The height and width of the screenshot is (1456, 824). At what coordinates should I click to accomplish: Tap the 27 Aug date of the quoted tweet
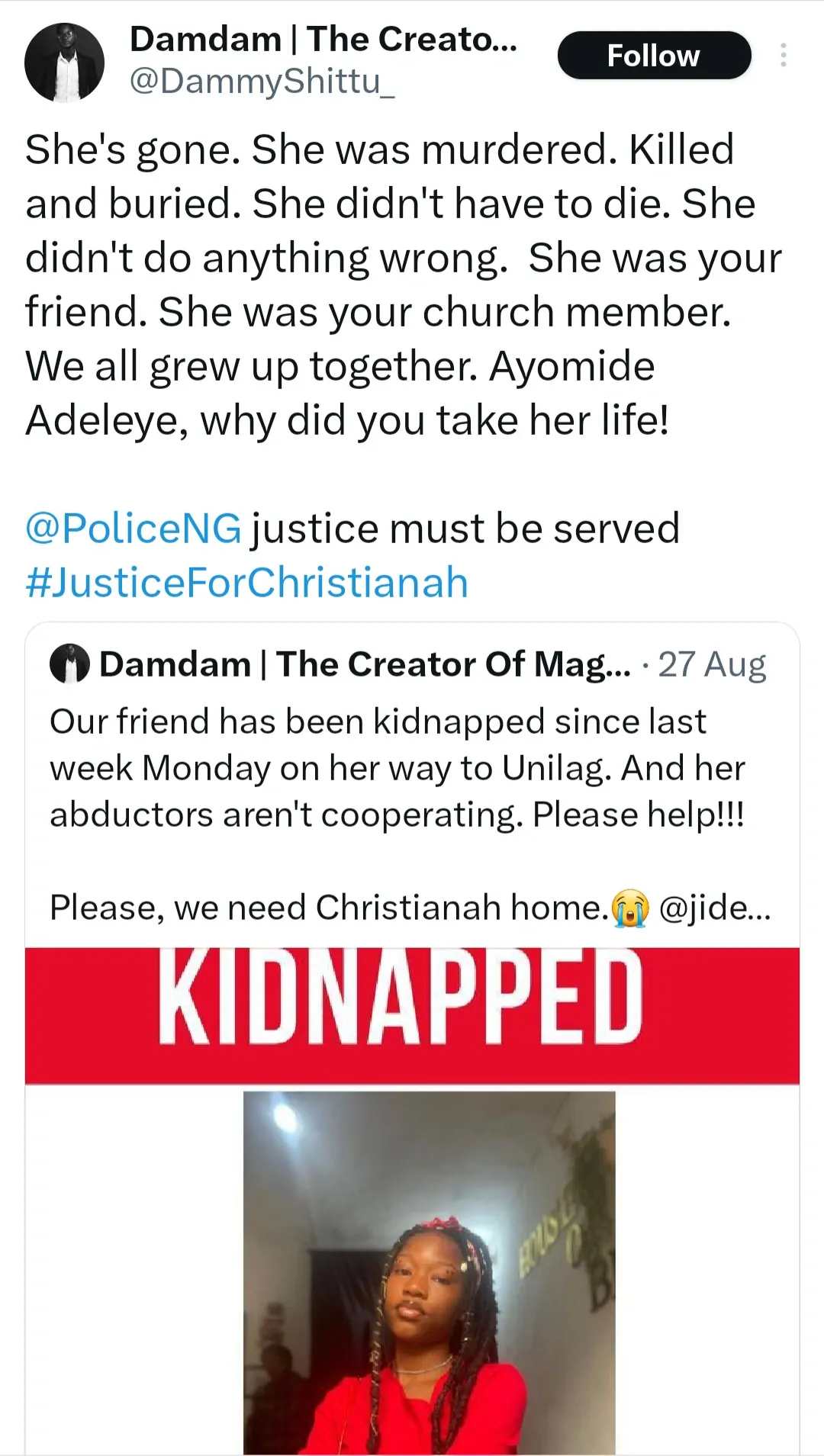tap(712, 664)
